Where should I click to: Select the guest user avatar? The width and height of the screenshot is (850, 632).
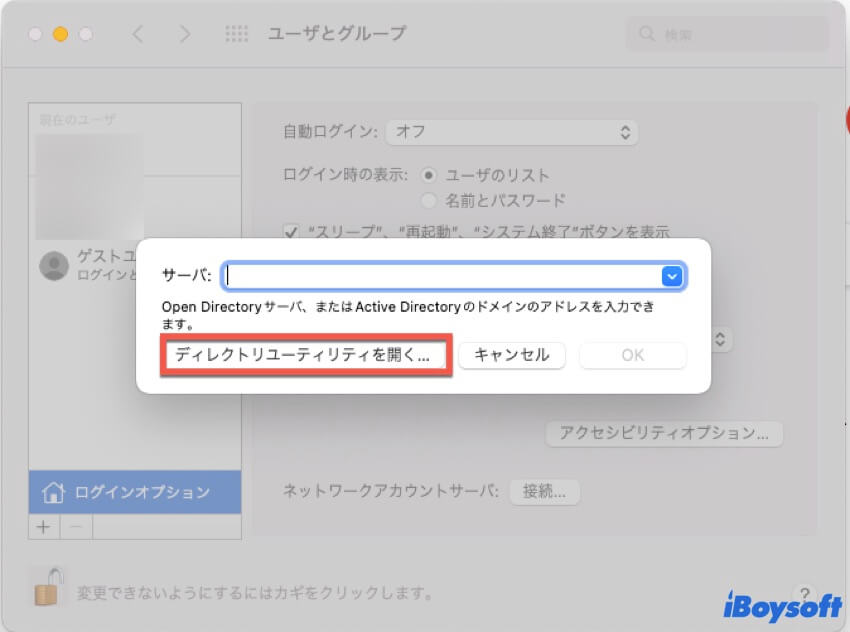click(x=53, y=265)
